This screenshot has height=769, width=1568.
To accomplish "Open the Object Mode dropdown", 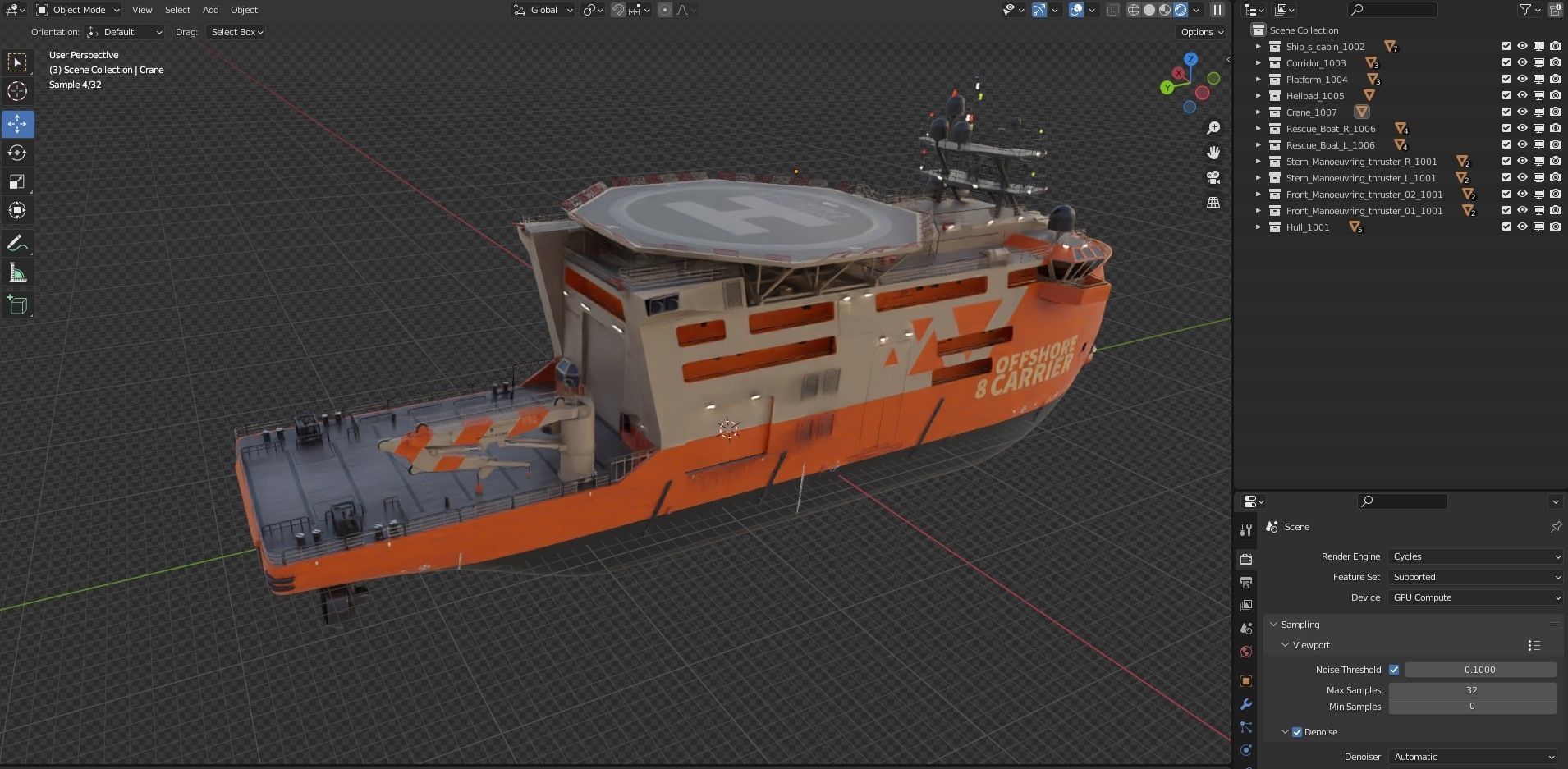I will click(78, 10).
